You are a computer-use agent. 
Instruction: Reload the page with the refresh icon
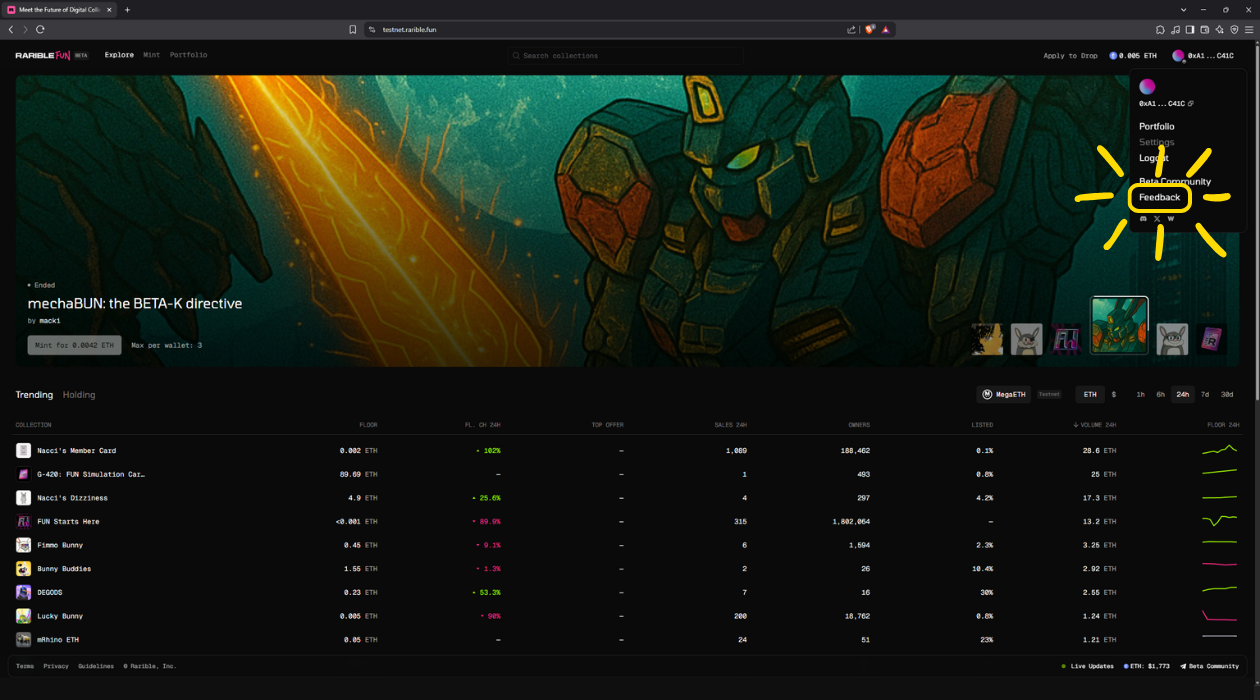tap(40, 30)
